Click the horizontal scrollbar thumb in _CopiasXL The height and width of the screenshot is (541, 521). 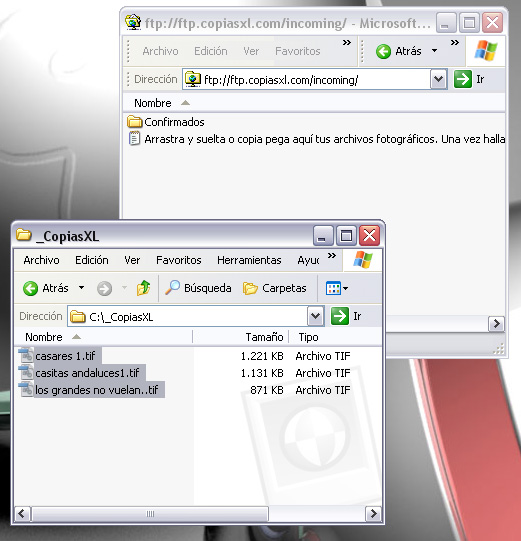[150, 514]
